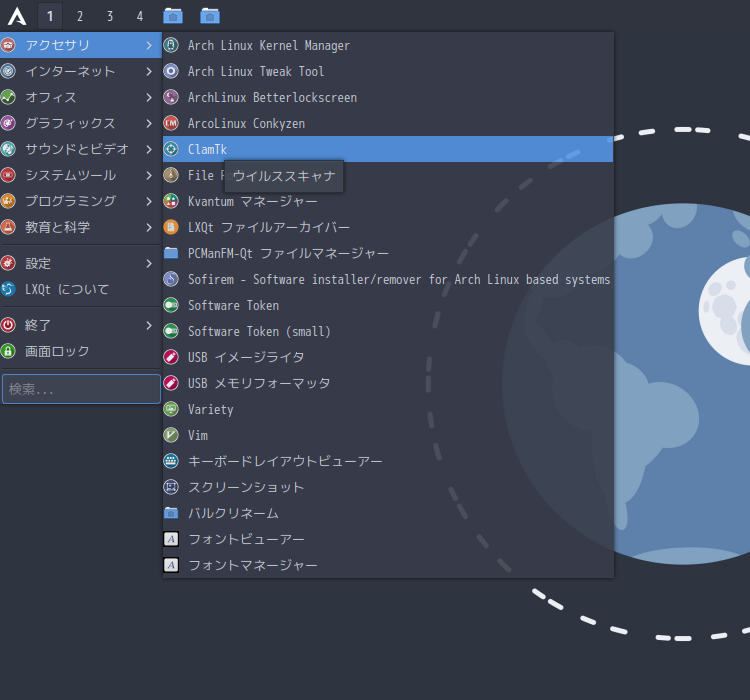Click the ArchLinux Betterlockscreen icon
This screenshot has width=750, height=700.
click(x=171, y=97)
